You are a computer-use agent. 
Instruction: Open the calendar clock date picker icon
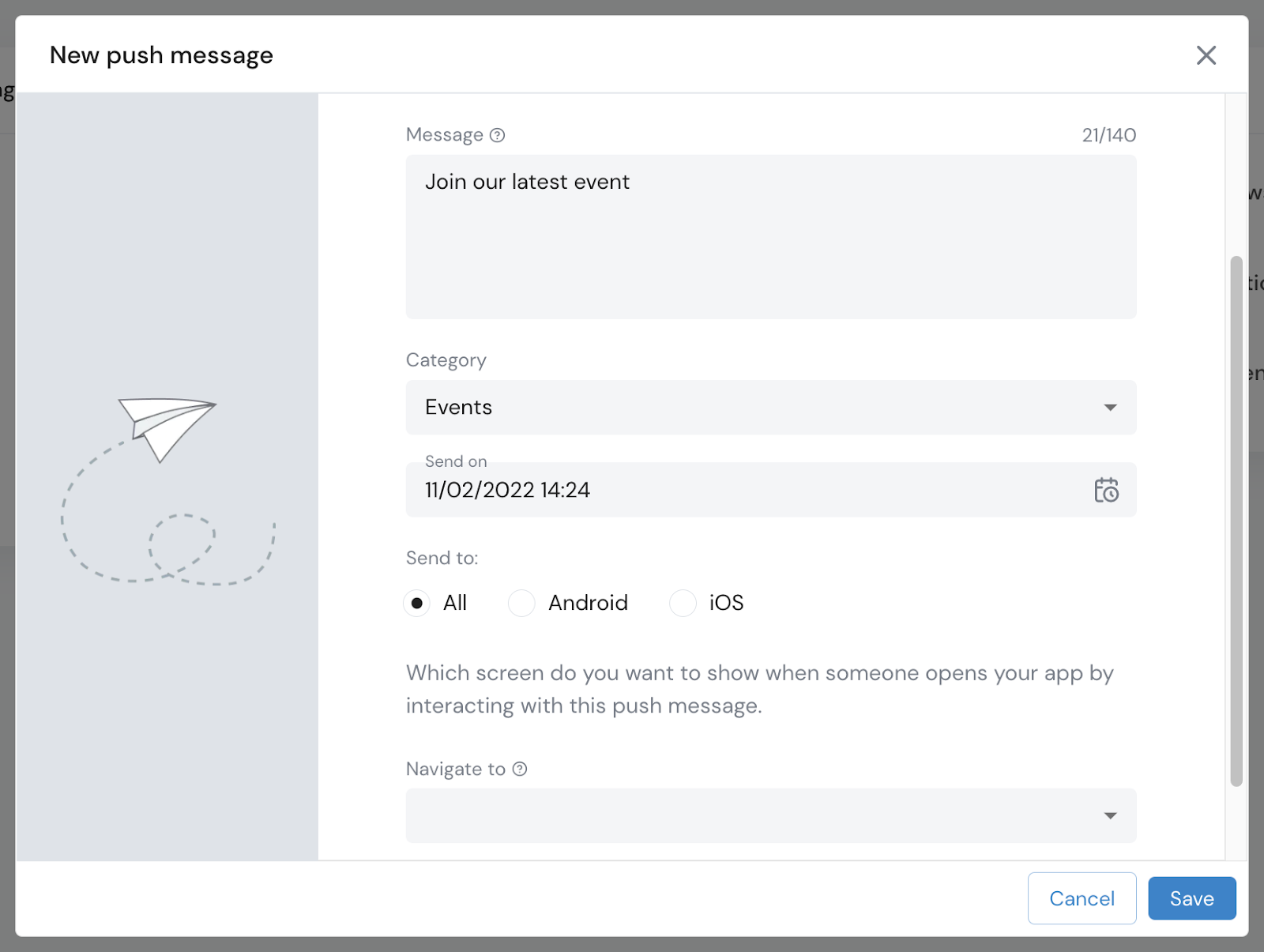click(1106, 491)
